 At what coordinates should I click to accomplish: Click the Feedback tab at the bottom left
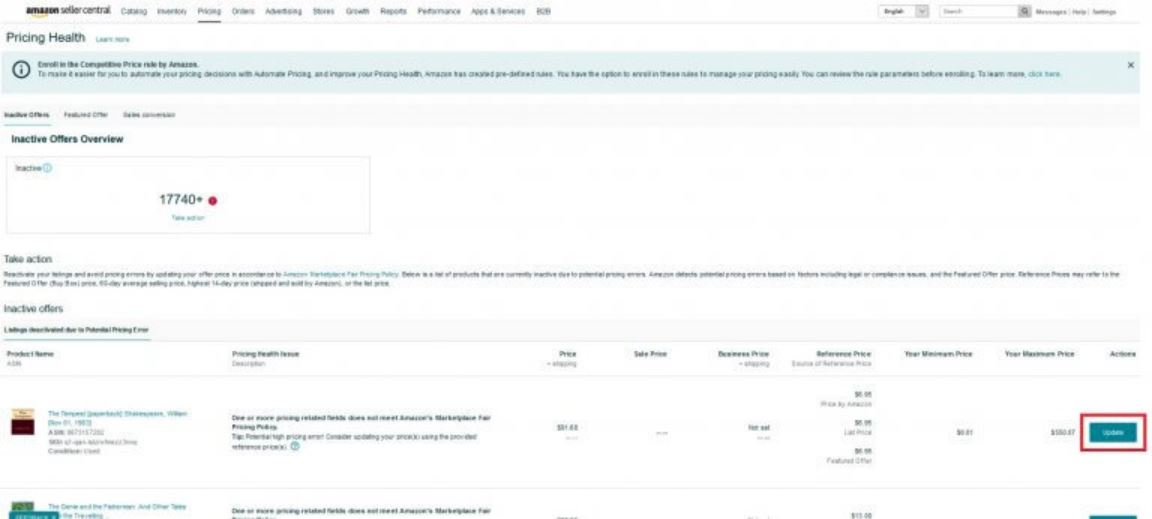tap(34, 515)
